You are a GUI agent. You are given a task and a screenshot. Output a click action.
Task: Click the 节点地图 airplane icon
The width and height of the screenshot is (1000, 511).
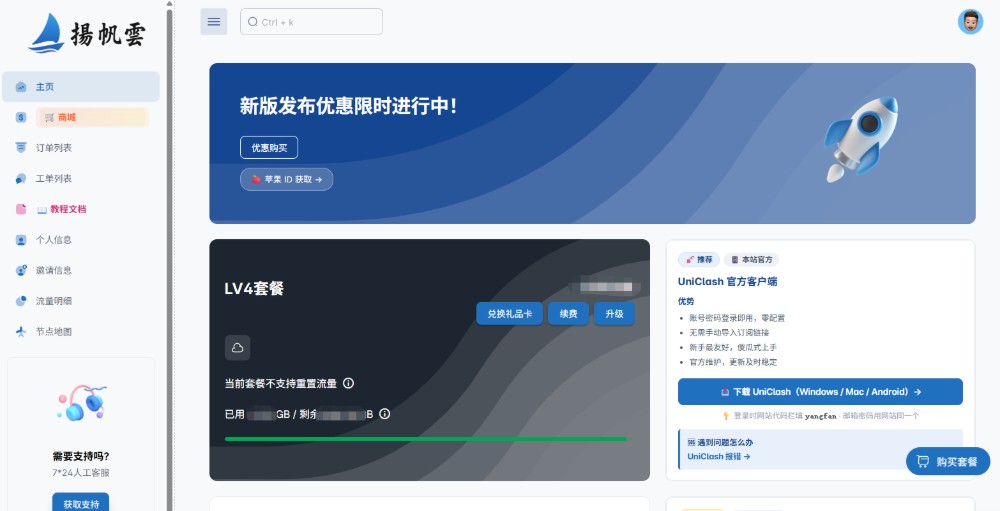pyautogui.click(x=21, y=332)
